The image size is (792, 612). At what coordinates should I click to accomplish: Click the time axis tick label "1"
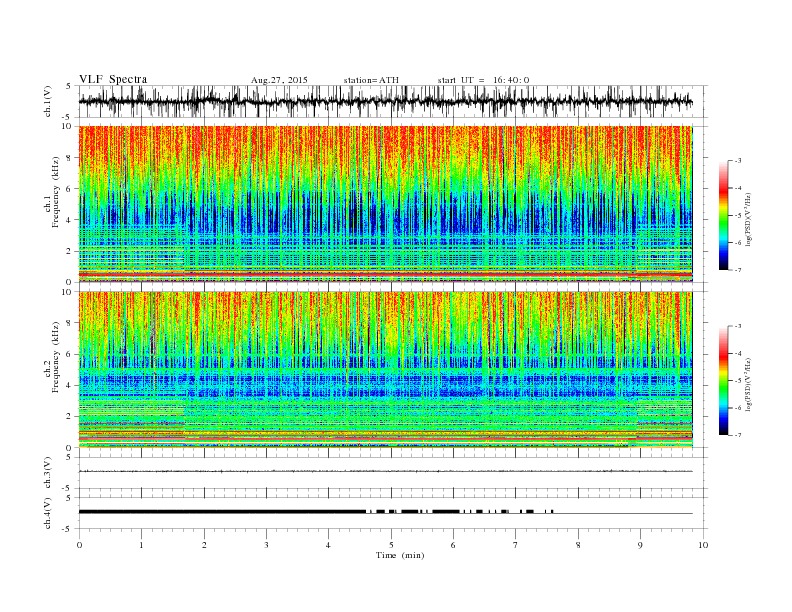point(141,545)
